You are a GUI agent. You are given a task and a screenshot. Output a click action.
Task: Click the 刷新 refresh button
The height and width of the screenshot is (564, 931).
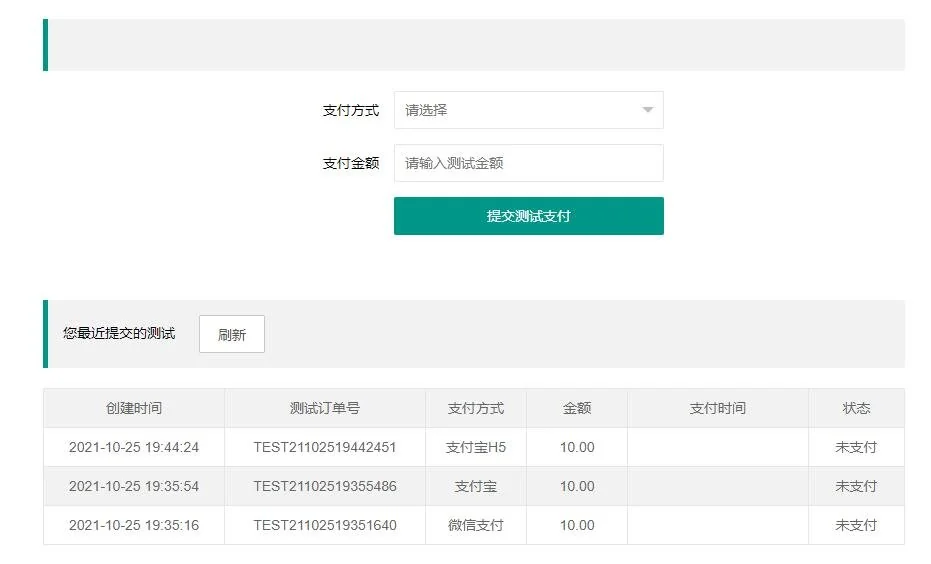click(x=232, y=335)
